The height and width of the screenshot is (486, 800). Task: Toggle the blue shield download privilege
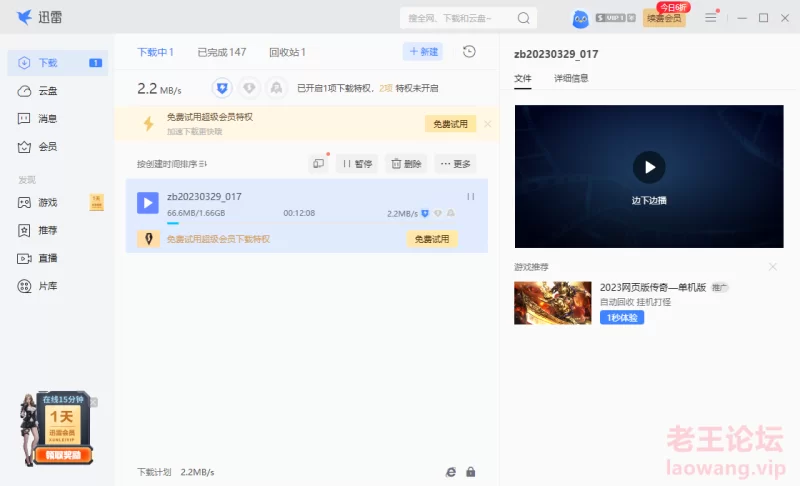(x=222, y=88)
